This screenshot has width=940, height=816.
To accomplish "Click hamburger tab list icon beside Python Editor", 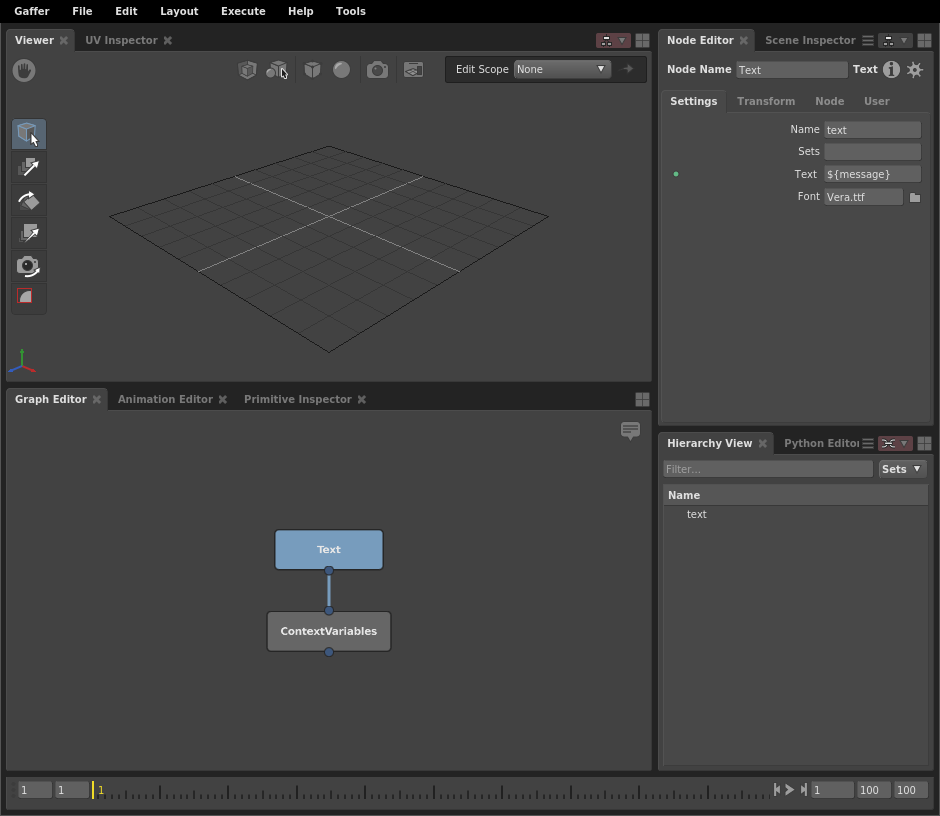I will tap(867, 443).
